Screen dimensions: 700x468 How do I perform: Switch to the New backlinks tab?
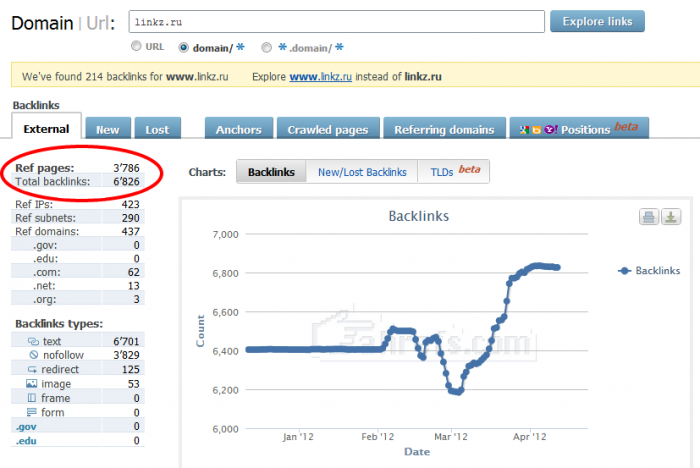tap(108, 128)
